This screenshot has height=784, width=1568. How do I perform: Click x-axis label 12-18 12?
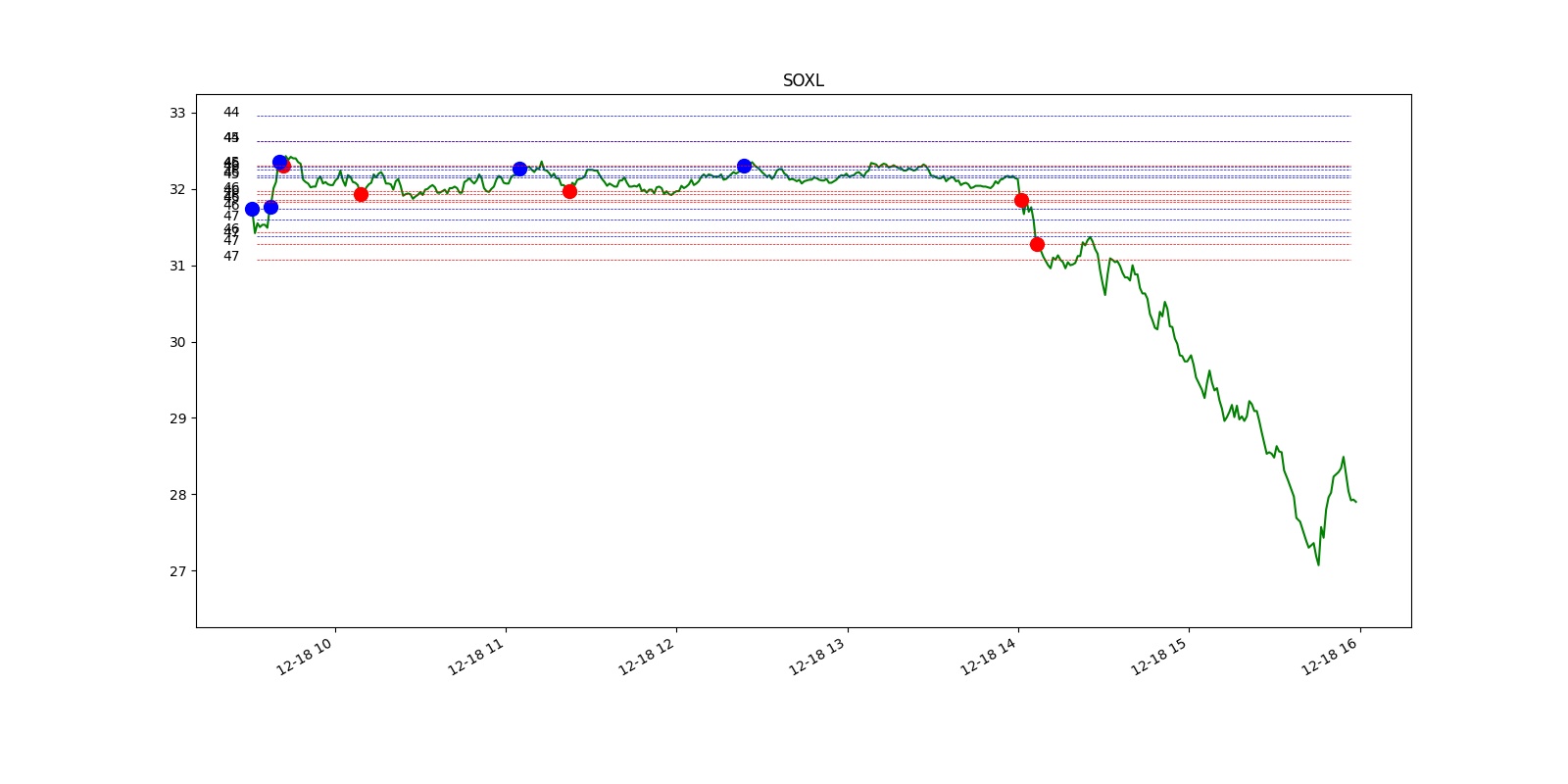tap(647, 655)
